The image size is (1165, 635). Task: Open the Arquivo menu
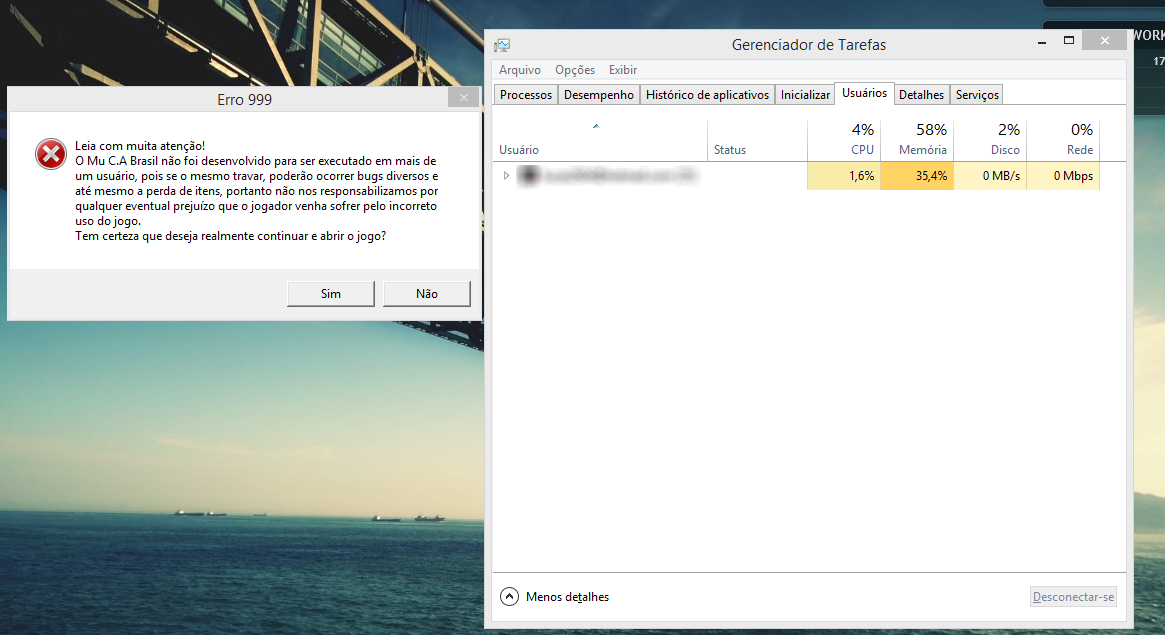pyautogui.click(x=519, y=70)
